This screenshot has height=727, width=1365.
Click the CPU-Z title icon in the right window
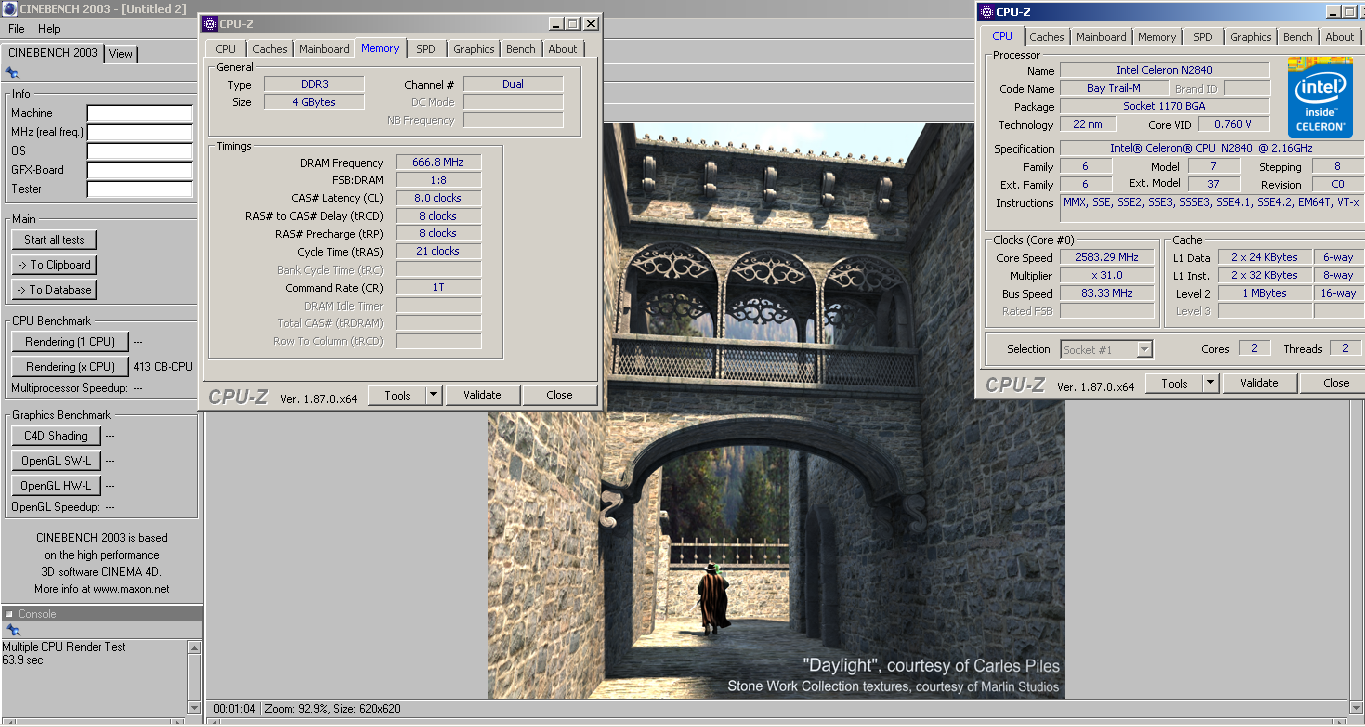[986, 12]
